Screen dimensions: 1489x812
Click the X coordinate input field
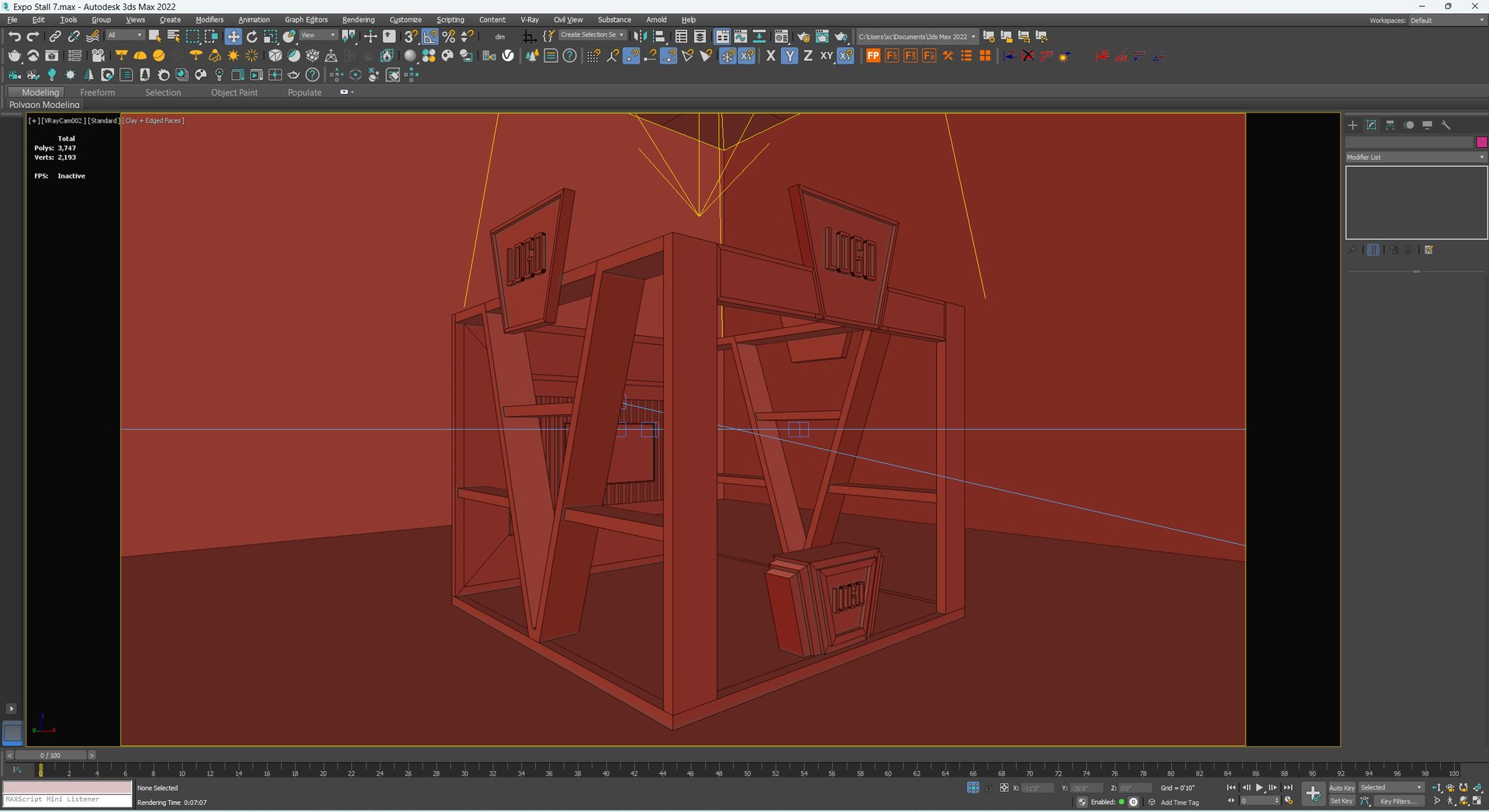pos(1037,788)
